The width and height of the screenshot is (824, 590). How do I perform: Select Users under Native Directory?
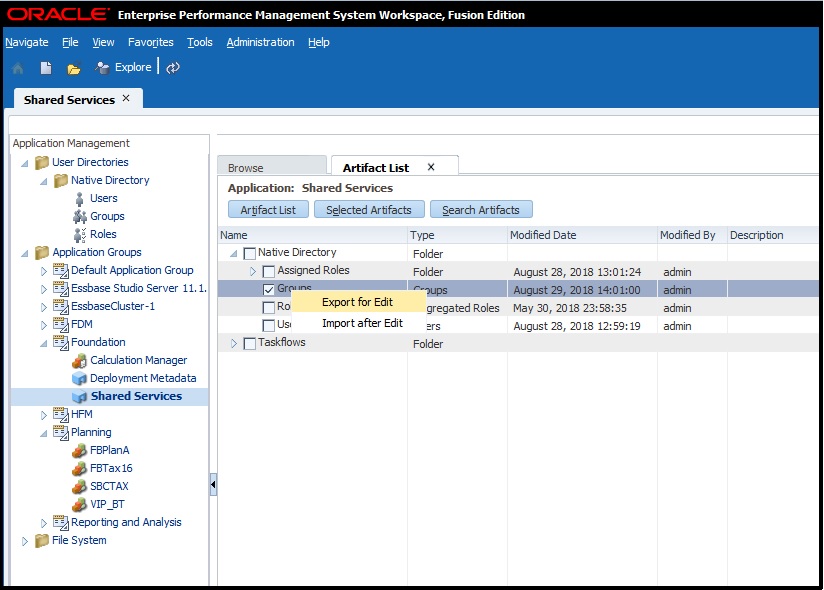[103, 198]
